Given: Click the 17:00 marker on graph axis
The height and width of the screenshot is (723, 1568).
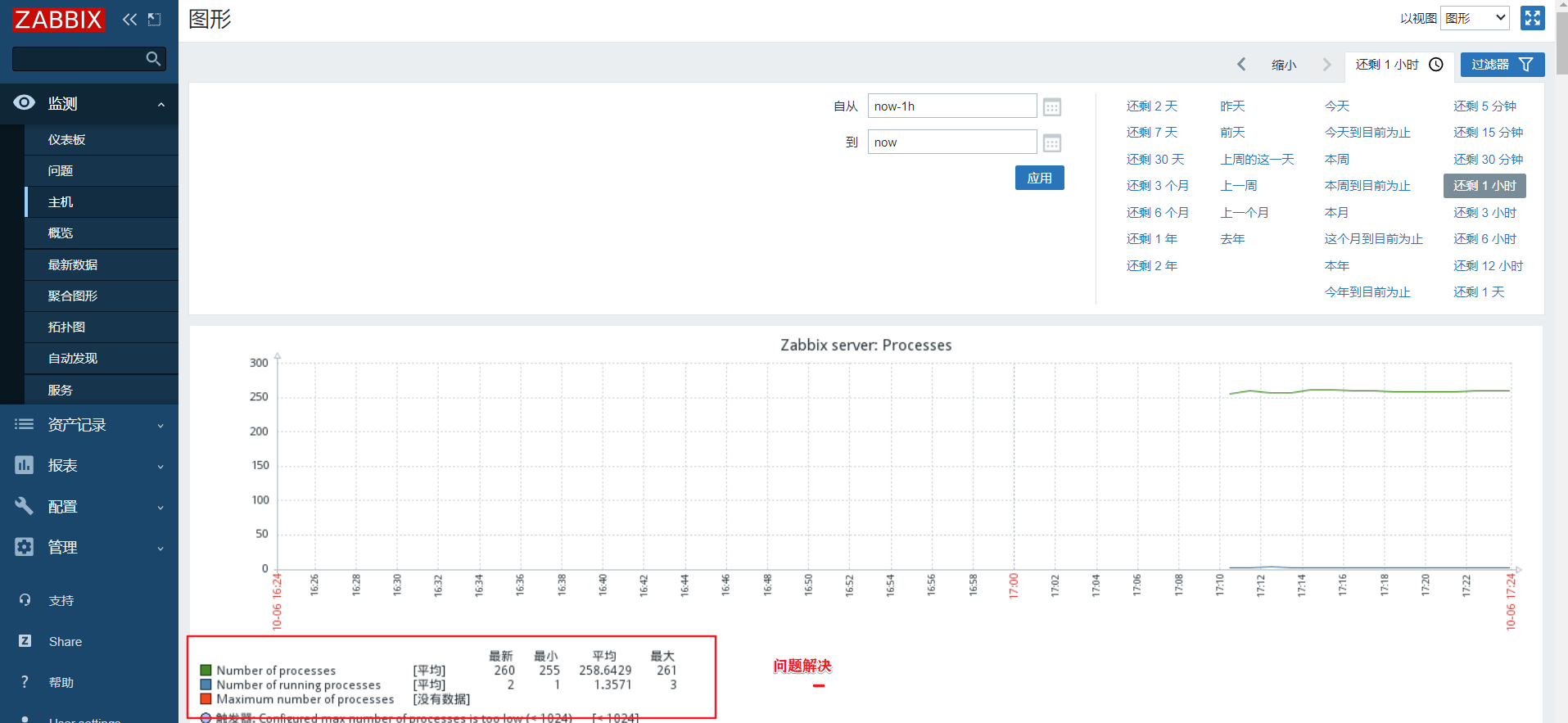Looking at the screenshot, I should [1014, 586].
